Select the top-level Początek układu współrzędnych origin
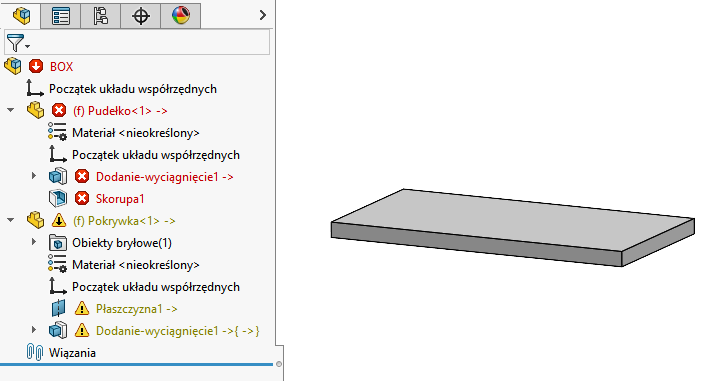Viewport: 723px width, 381px height. pos(133,89)
